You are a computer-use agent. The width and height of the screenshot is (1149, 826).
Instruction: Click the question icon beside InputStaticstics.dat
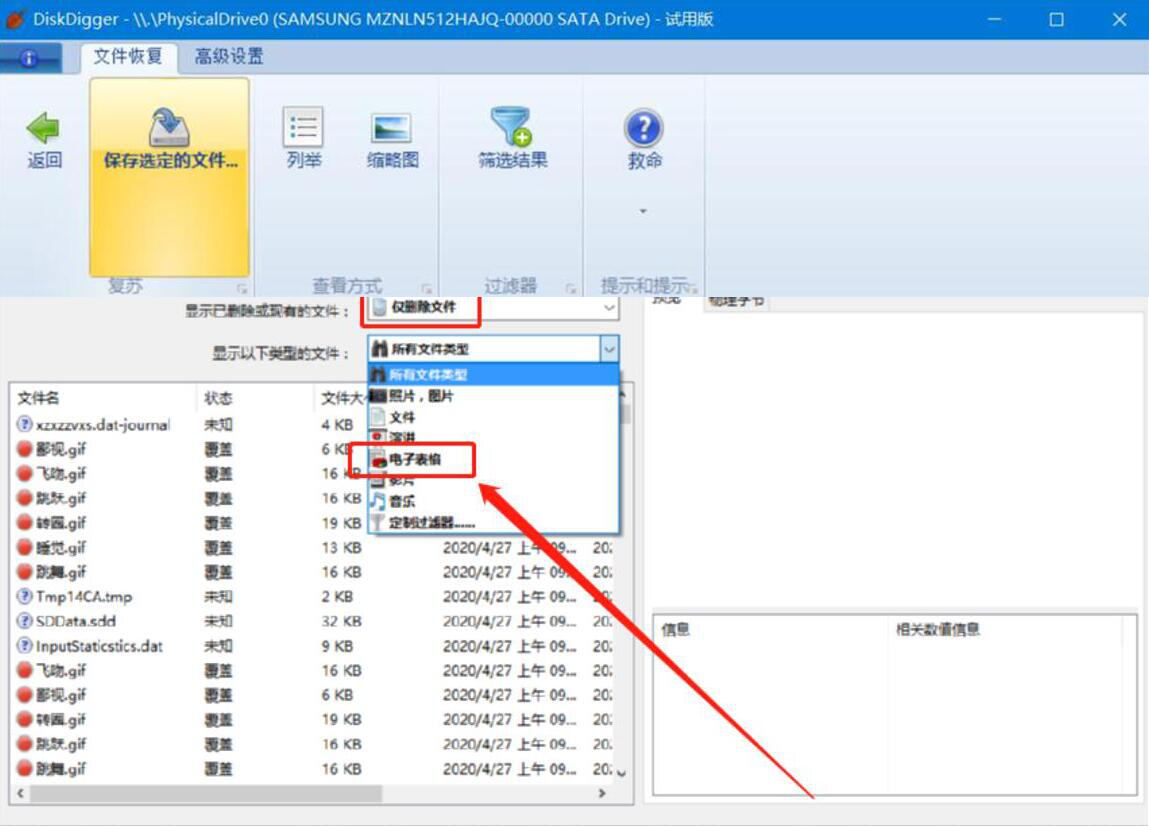24,646
